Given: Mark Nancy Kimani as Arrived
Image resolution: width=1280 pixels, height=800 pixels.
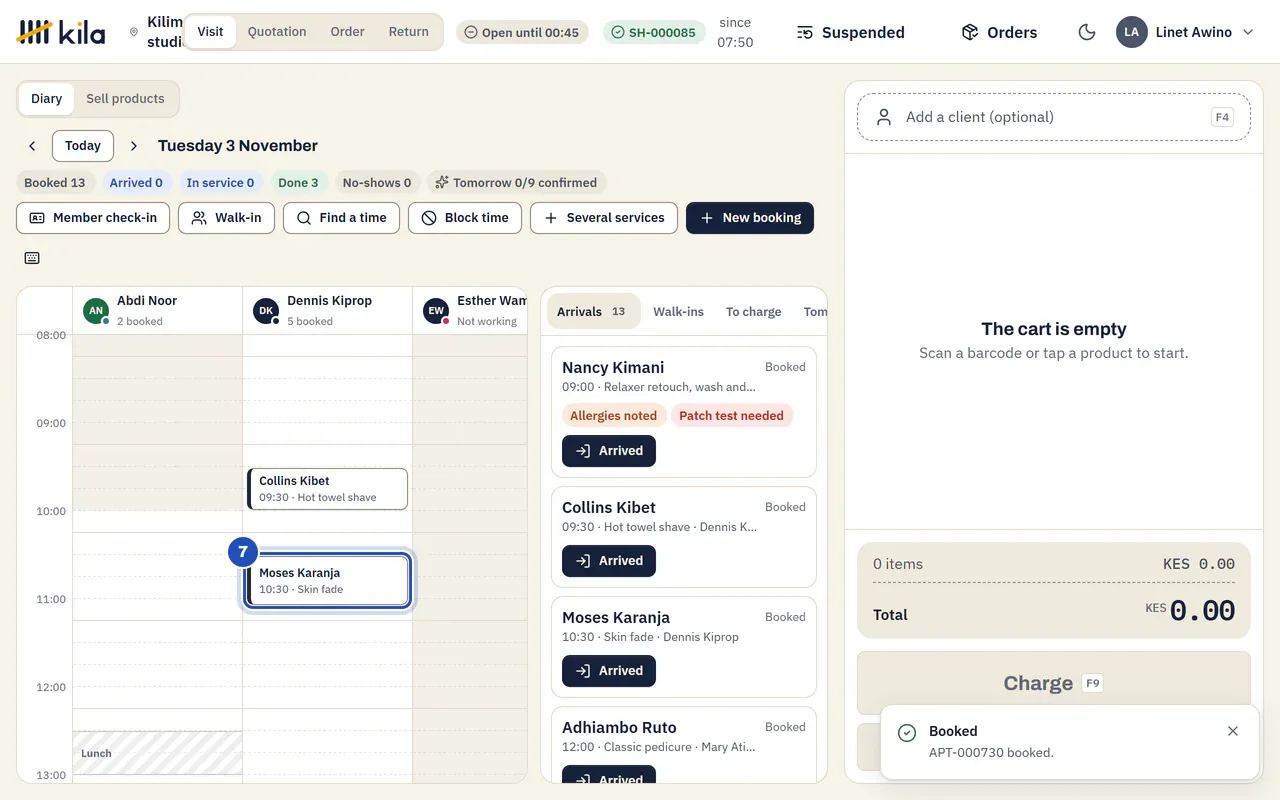Looking at the screenshot, I should 609,451.
